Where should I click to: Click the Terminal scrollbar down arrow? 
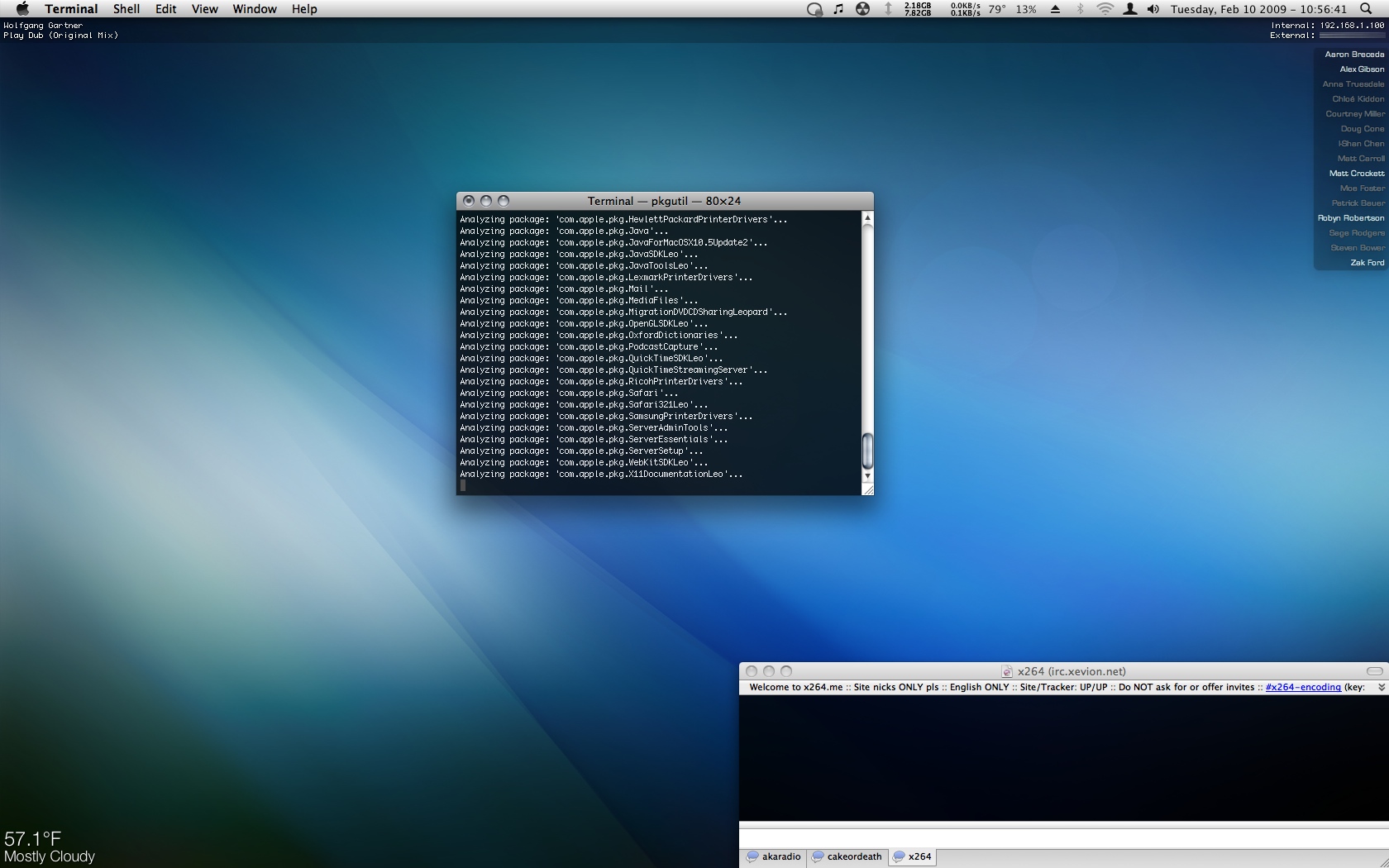coord(867,476)
